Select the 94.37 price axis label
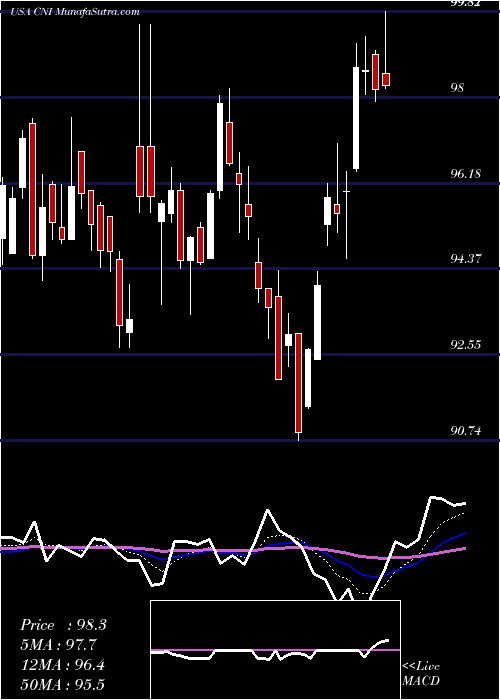Viewport: 500px width, 700px height. (x=466, y=258)
